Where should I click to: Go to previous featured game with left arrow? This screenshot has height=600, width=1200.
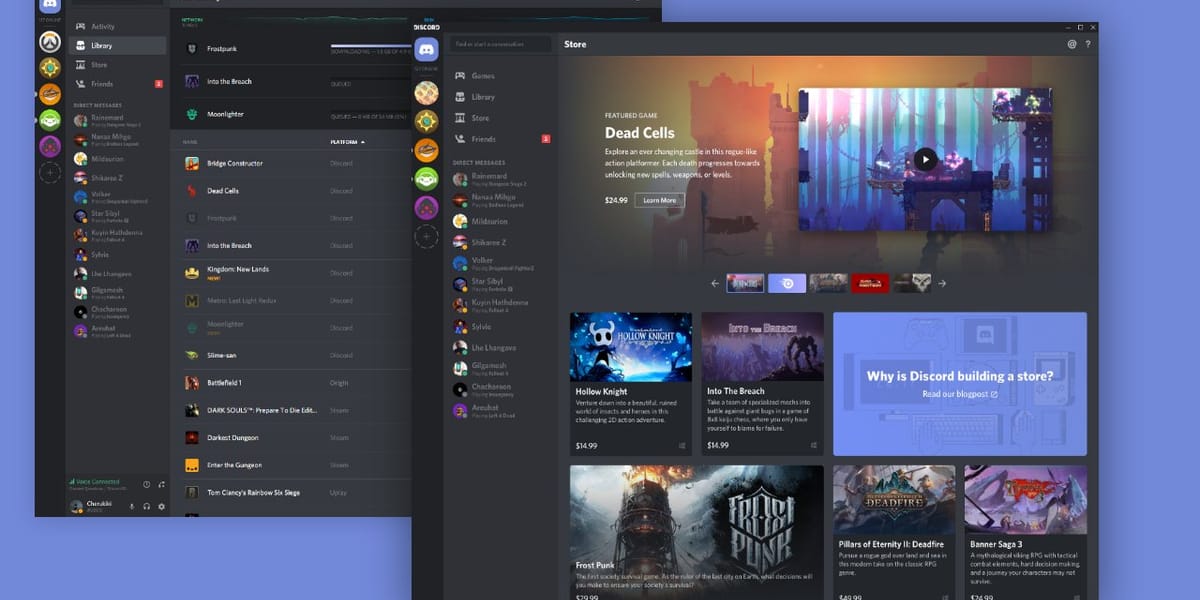coord(715,283)
